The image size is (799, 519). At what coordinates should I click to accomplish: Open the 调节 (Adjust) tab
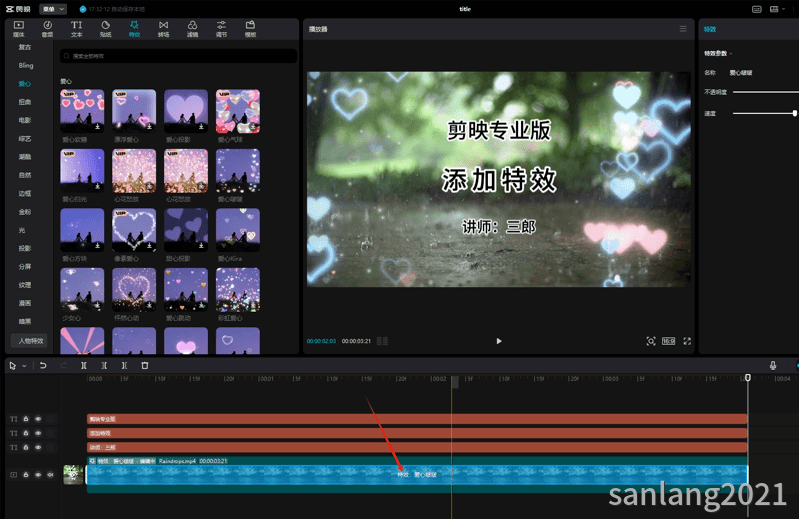221,29
